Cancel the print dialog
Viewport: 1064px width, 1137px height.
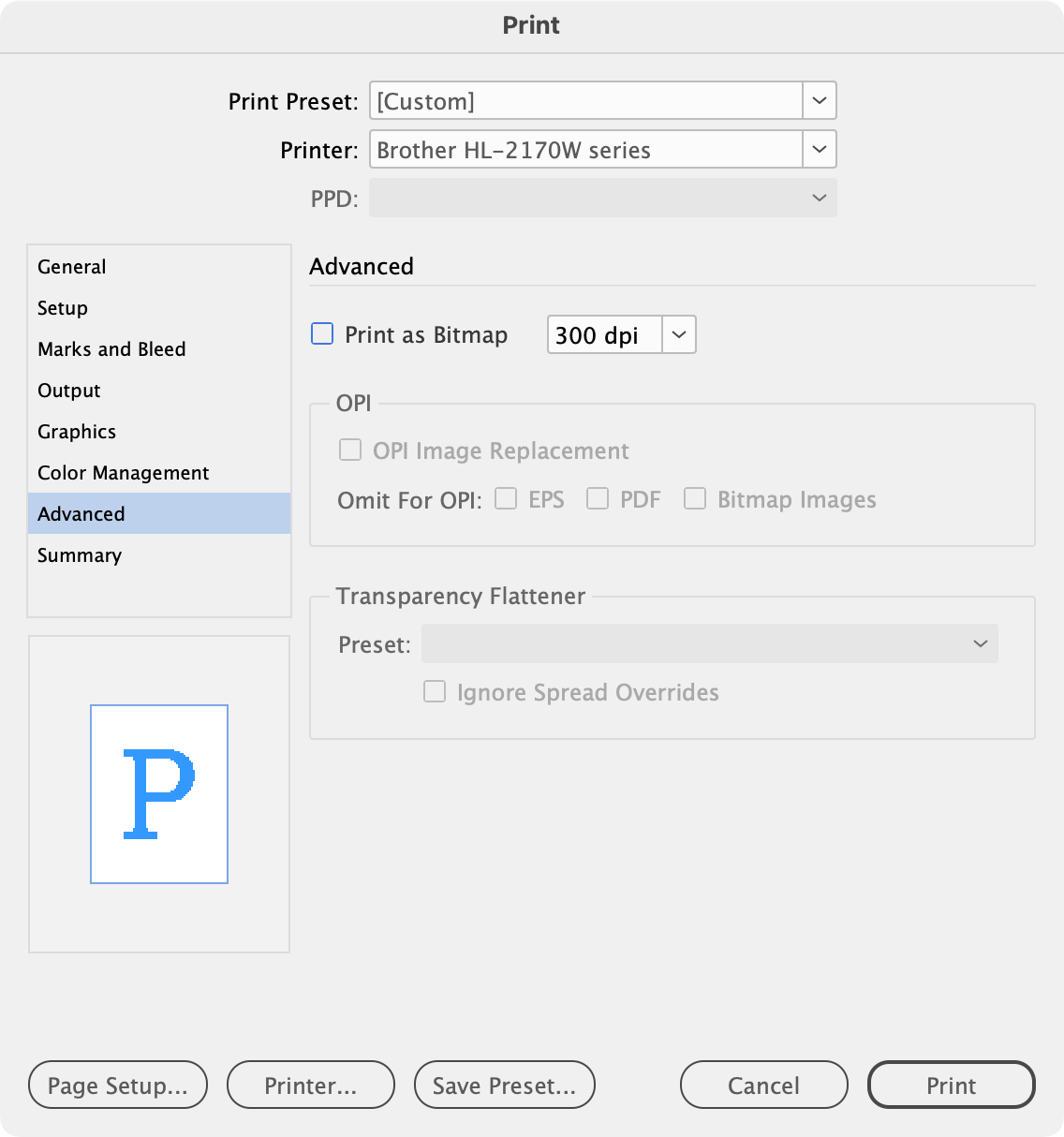(x=762, y=1085)
